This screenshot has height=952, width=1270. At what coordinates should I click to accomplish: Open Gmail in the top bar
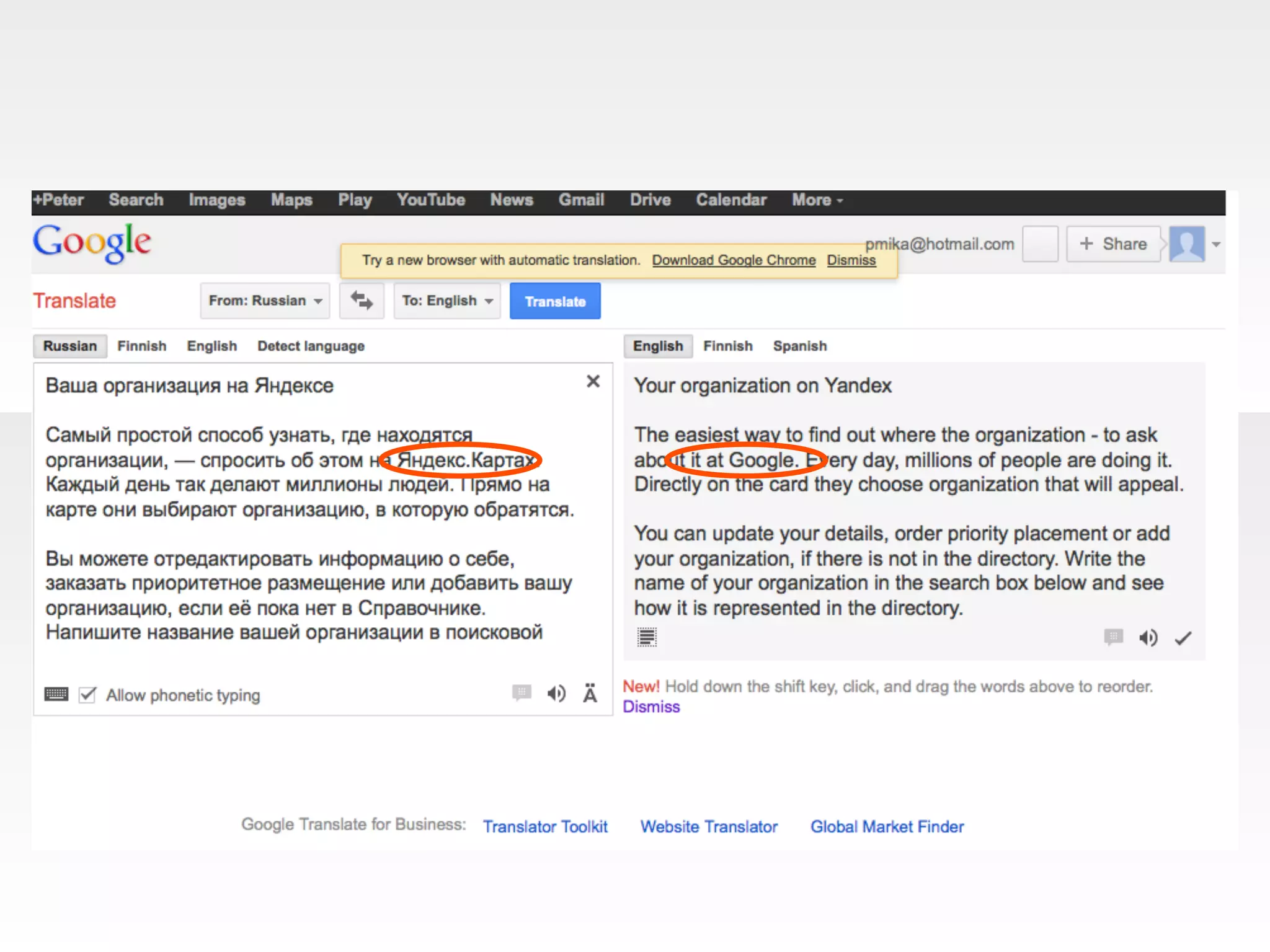pos(581,200)
